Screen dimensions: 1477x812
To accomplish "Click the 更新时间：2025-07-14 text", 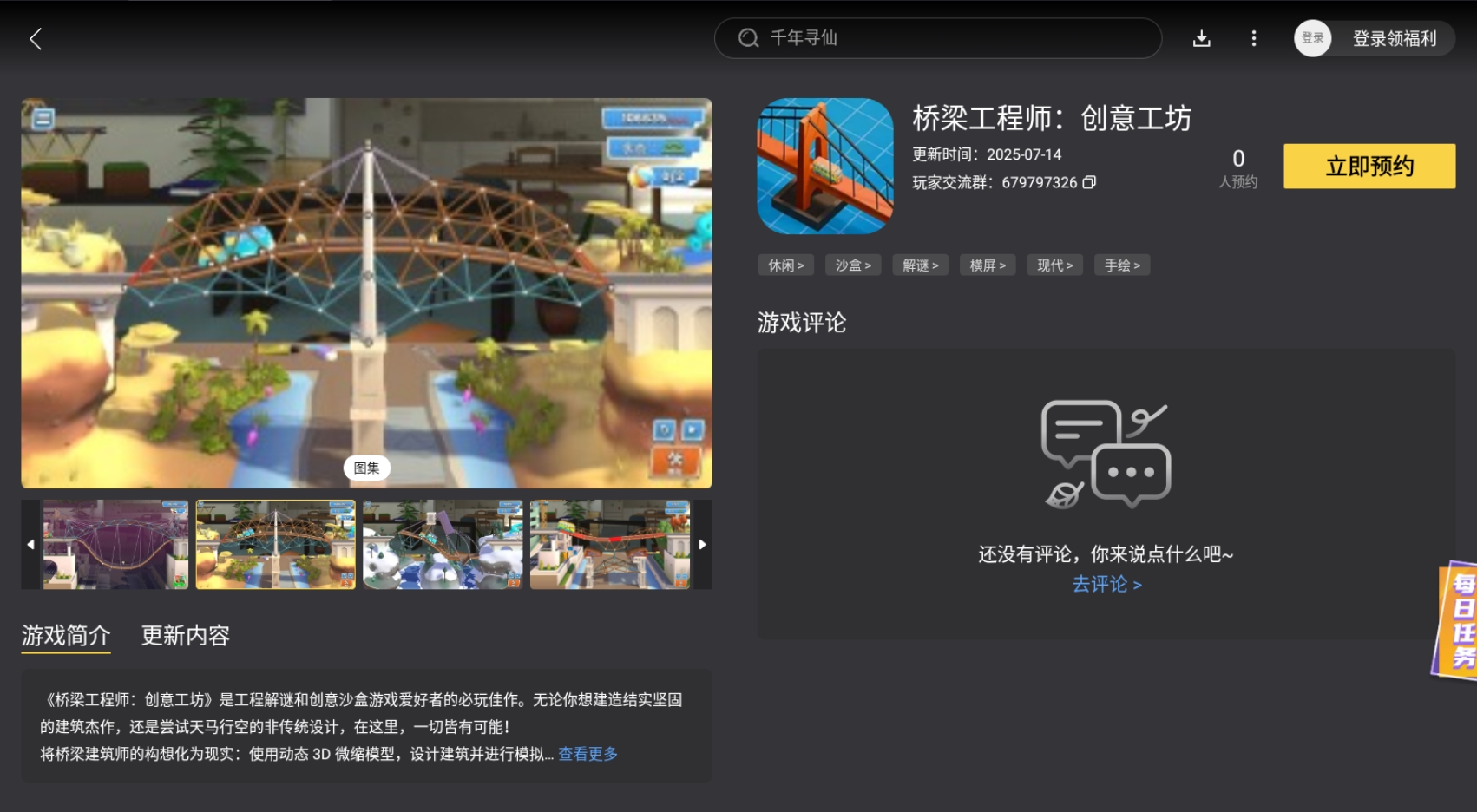I will pyautogui.click(x=987, y=154).
